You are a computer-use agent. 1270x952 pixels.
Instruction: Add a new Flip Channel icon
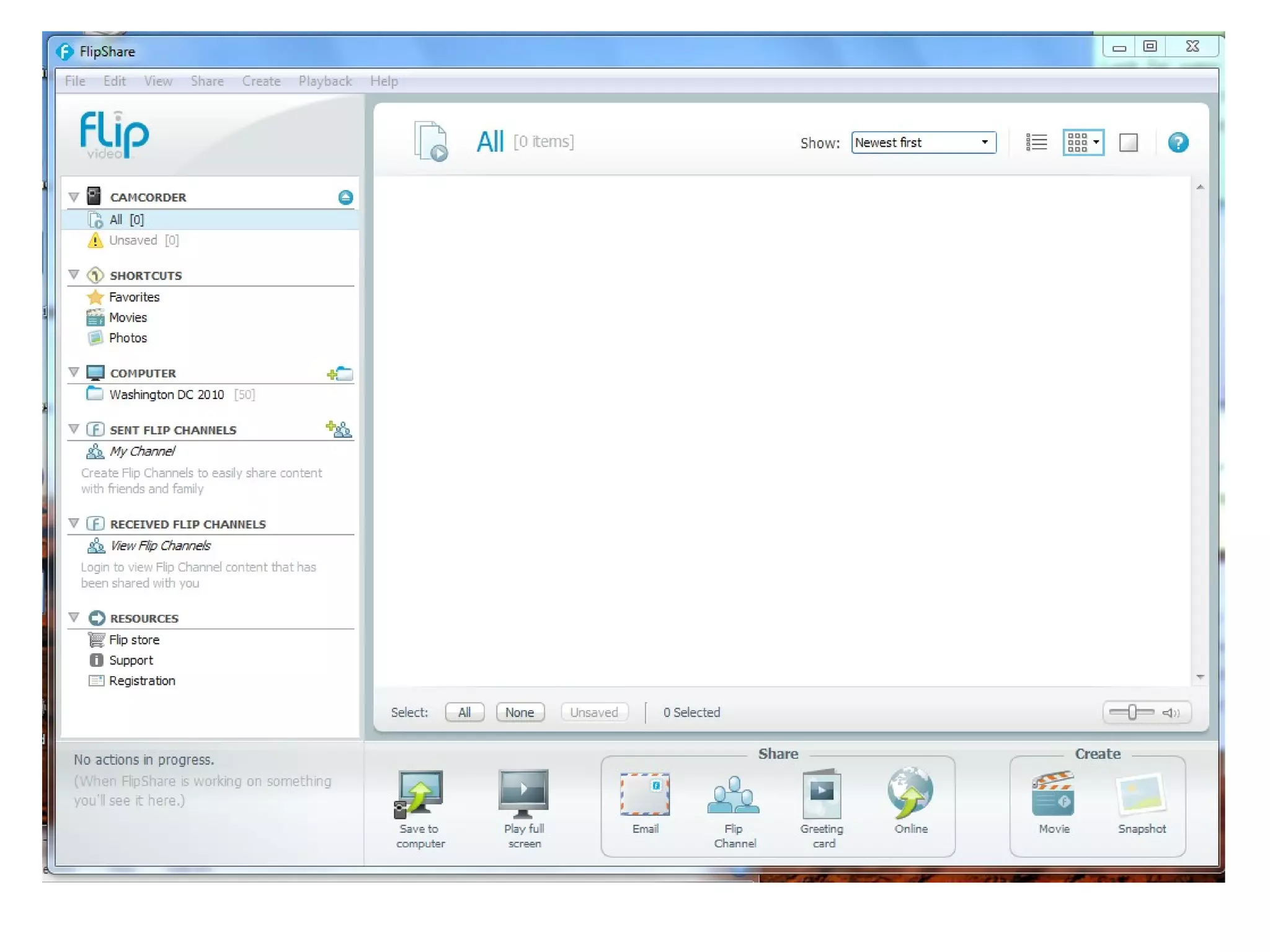tap(339, 429)
